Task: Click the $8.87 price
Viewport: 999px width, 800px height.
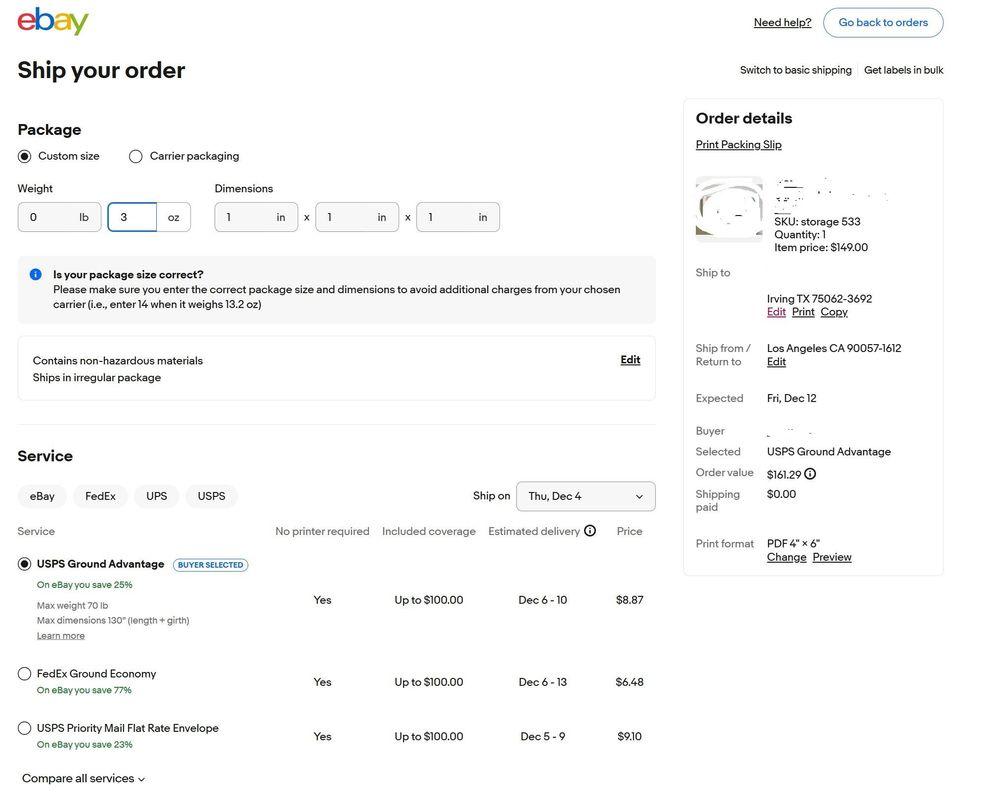Action: 629,600
